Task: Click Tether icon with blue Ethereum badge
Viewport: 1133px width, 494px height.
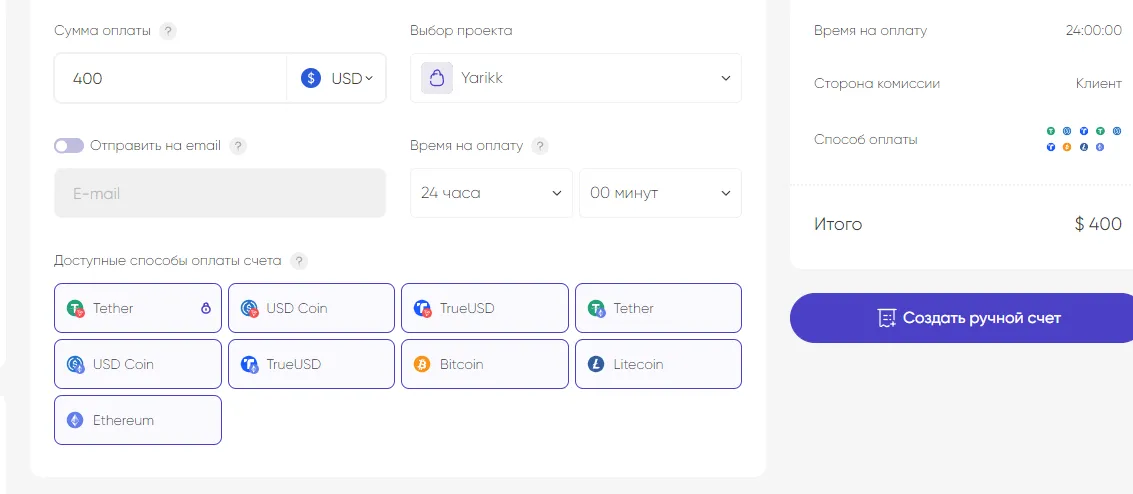Action: (x=596, y=309)
